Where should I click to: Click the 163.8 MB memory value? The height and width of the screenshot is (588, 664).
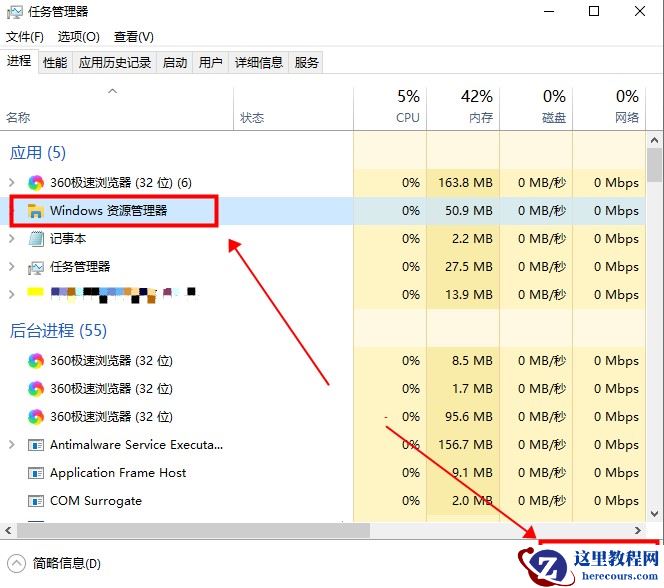tap(465, 183)
